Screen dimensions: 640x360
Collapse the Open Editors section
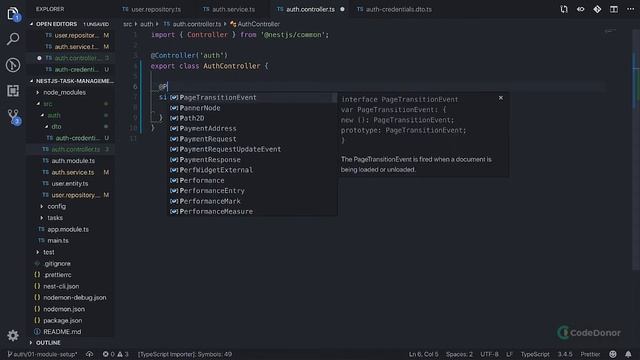[70, 24]
